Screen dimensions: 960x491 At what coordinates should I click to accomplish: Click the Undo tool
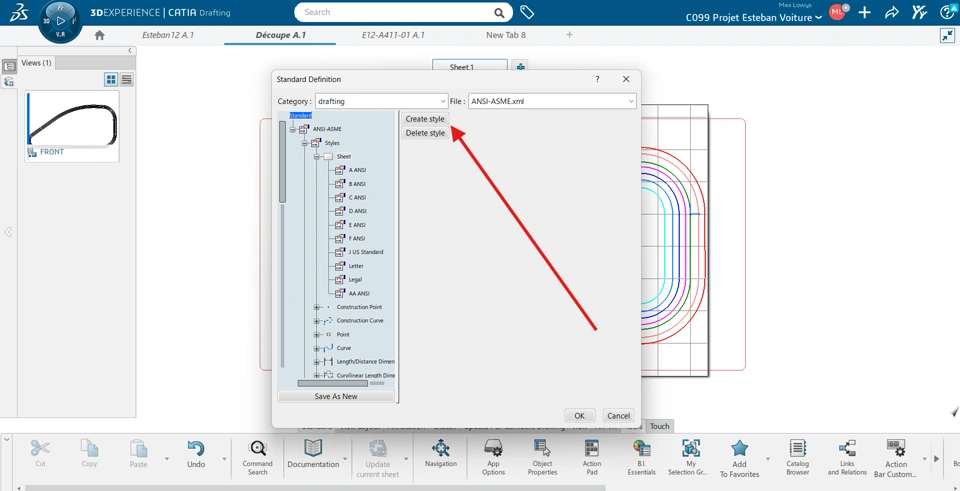196,454
